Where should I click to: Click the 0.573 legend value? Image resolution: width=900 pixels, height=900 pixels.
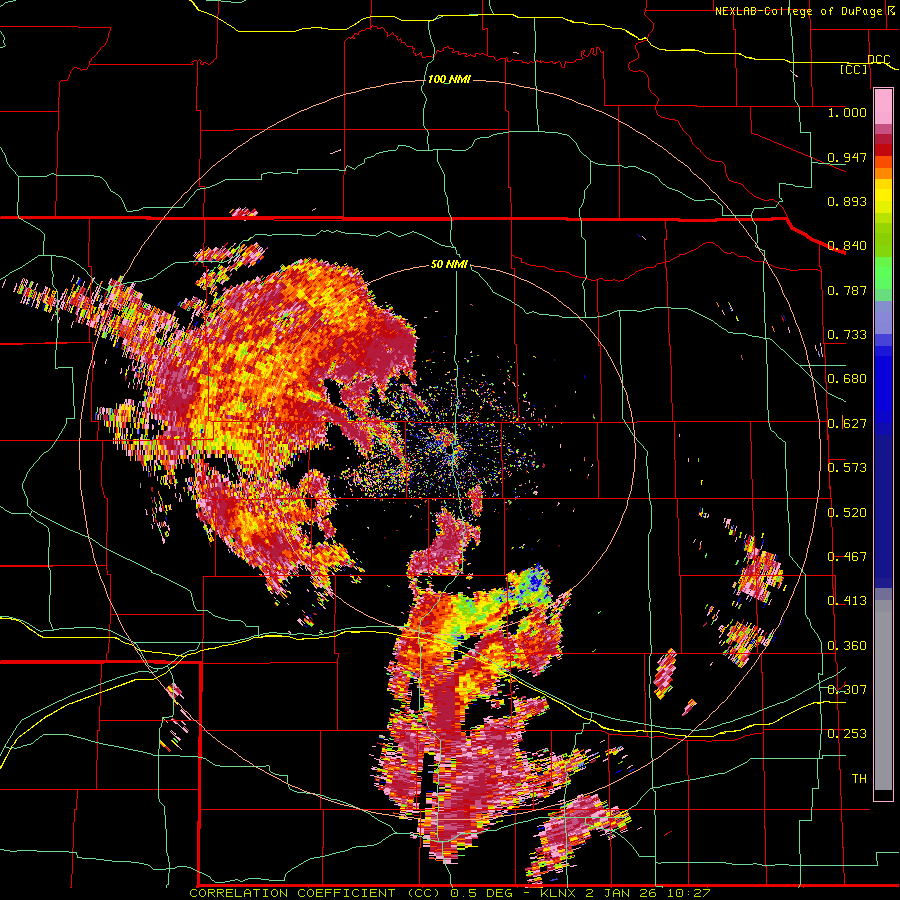point(847,468)
